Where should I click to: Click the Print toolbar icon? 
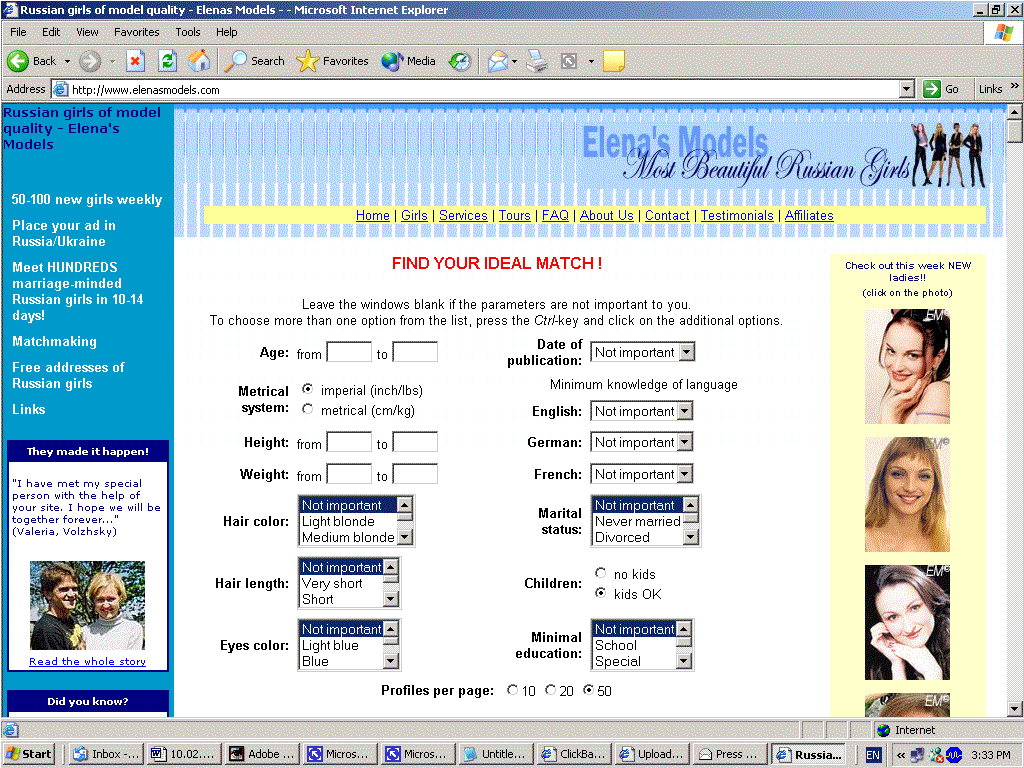(537, 61)
